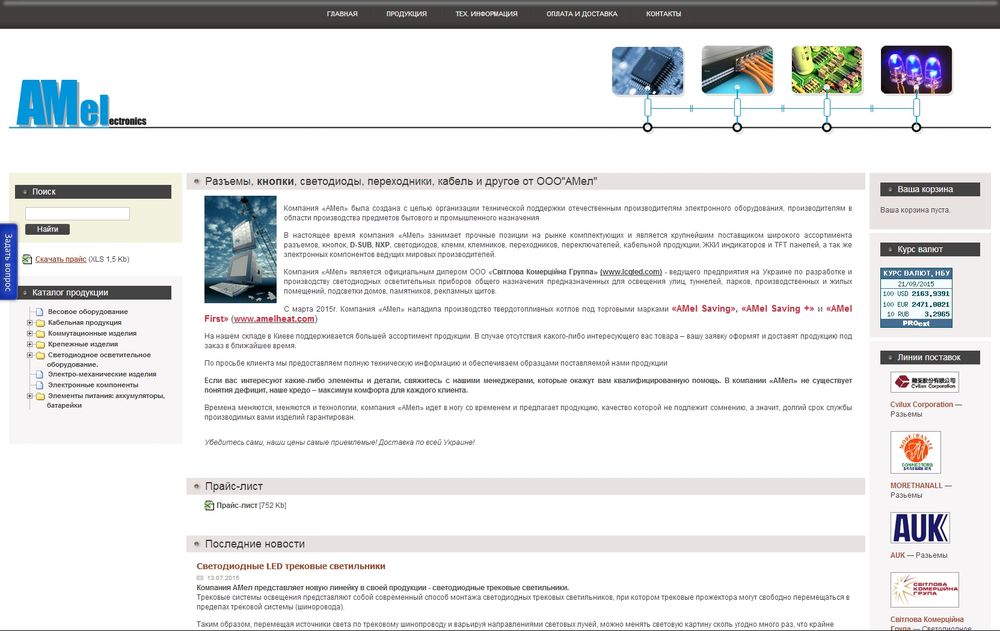Click the blue LED lights thumbnail

click(x=916, y=70)
